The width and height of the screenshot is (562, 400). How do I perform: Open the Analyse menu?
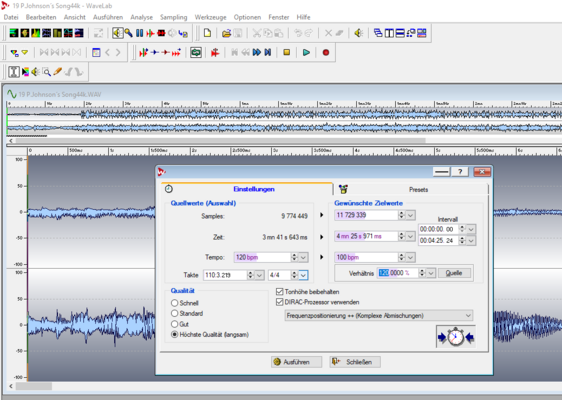click(x=141, y=17)
